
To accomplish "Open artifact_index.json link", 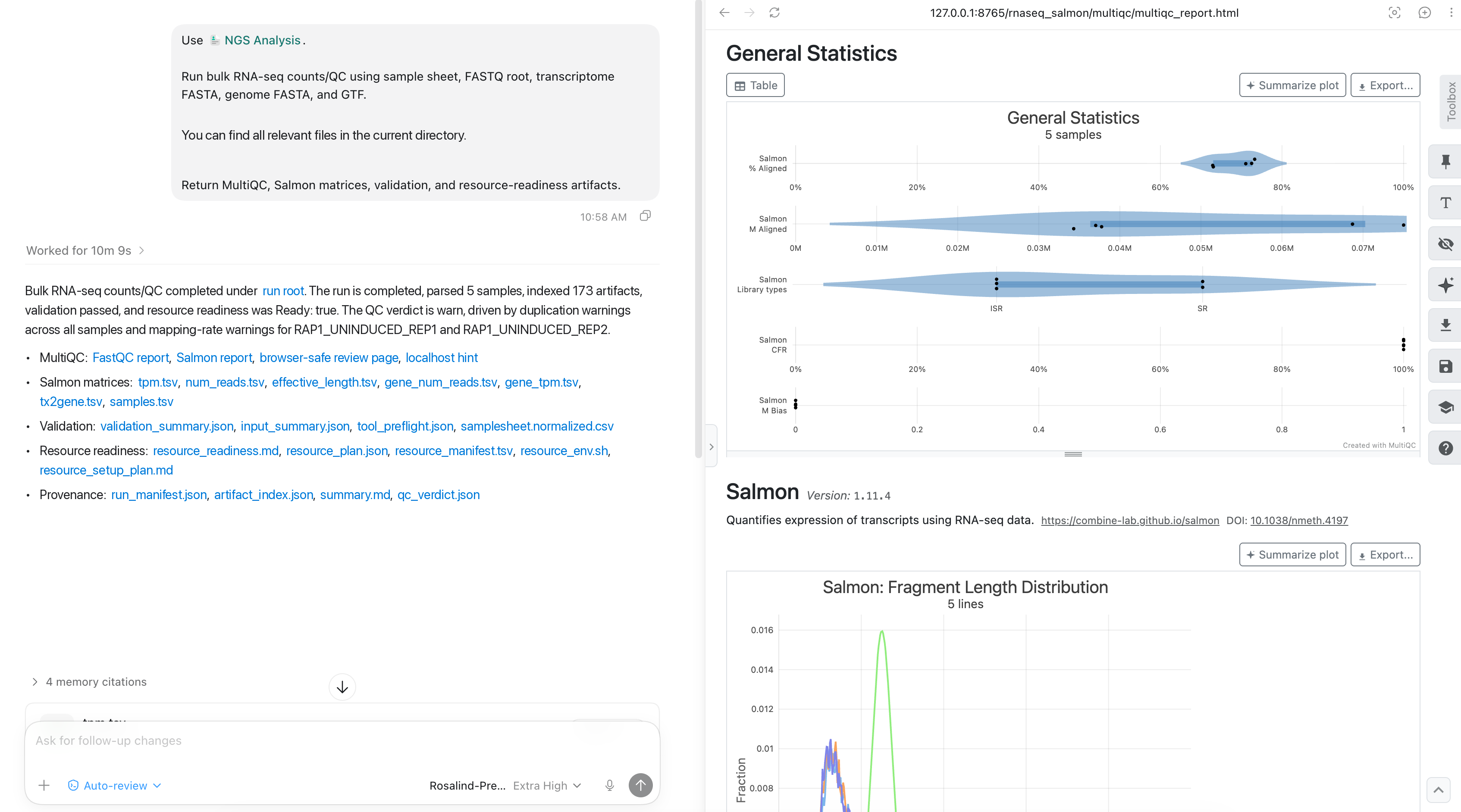I will [263, 495].
